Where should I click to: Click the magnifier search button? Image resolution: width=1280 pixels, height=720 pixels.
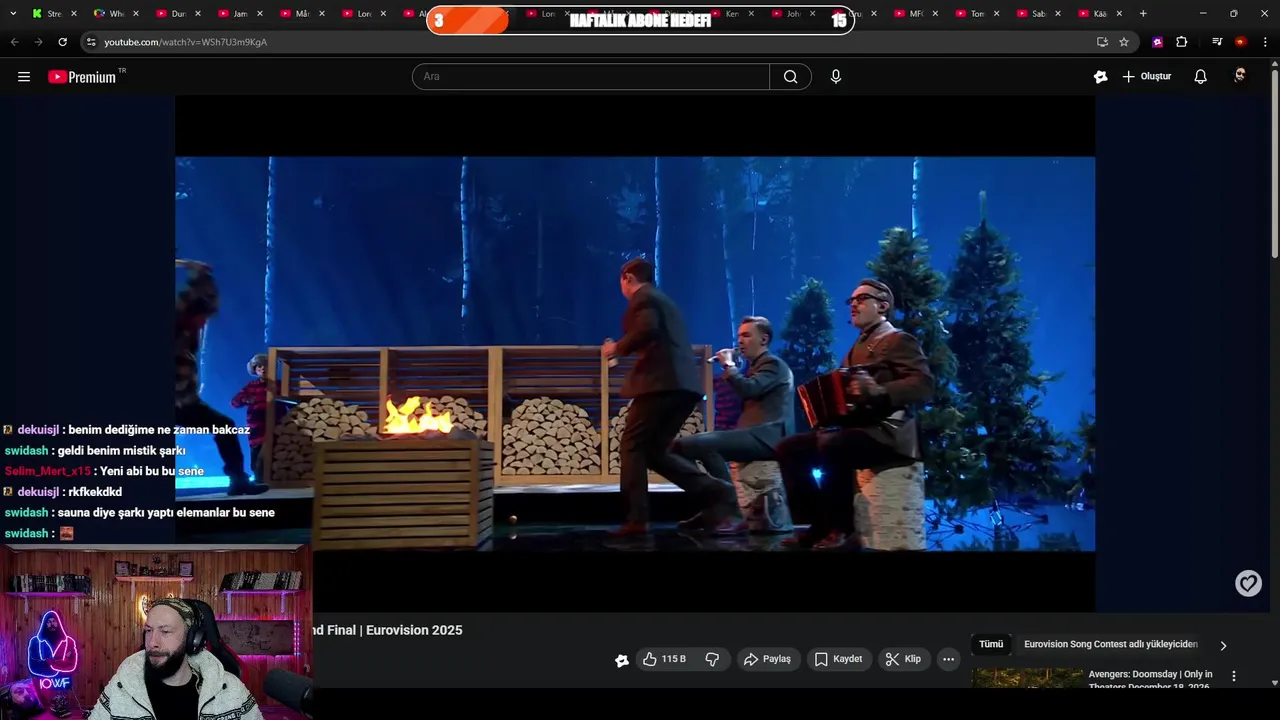[x=790, y=77]
